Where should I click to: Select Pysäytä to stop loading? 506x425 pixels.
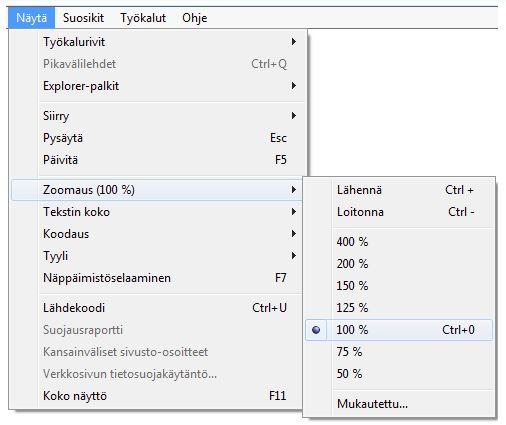(x=157, y=138)
